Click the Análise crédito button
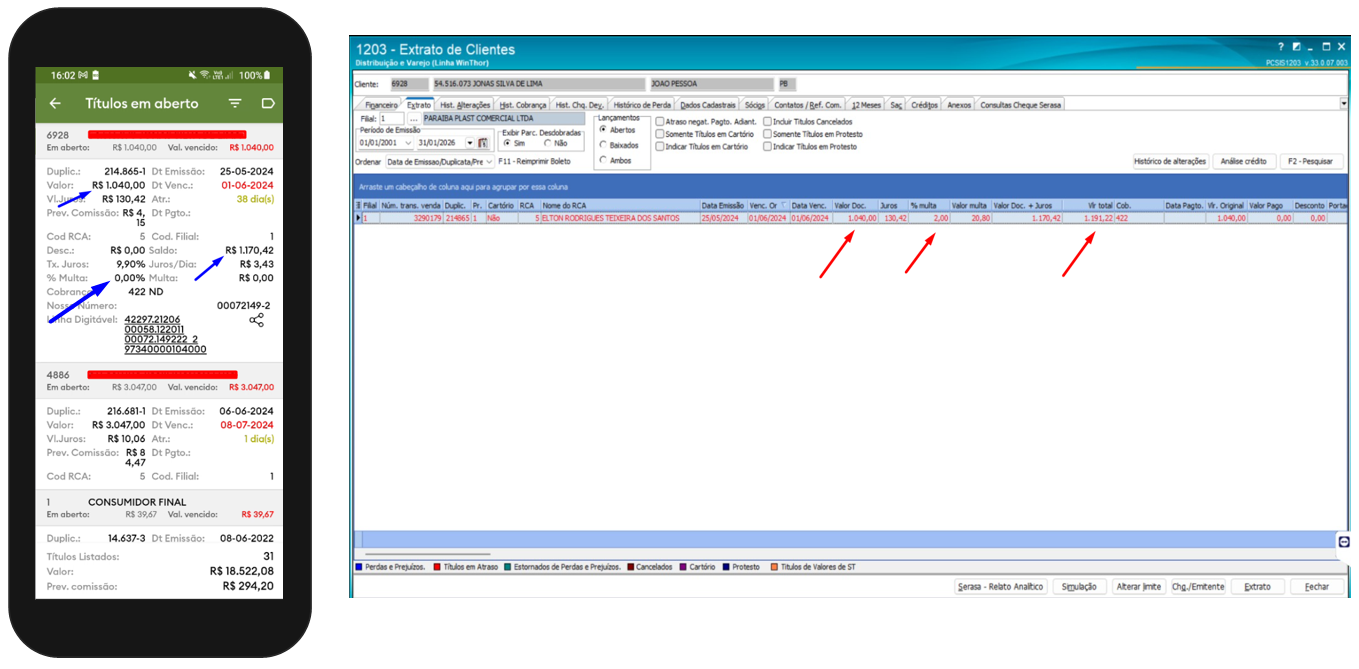The image size is (1359, 669). click(x=1244, y=161)
